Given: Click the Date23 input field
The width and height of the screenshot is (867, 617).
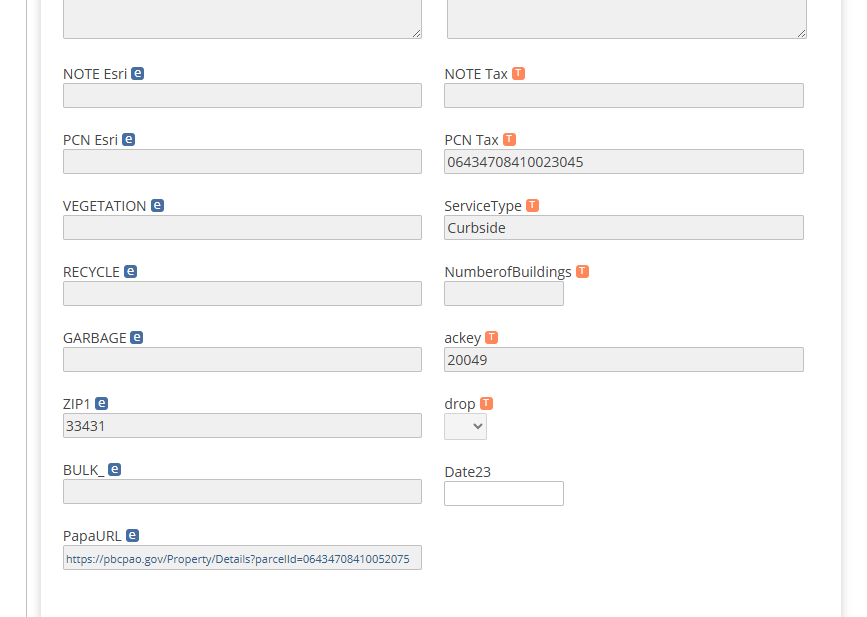Looking at the screenshot, I should [x=503, y=493].
